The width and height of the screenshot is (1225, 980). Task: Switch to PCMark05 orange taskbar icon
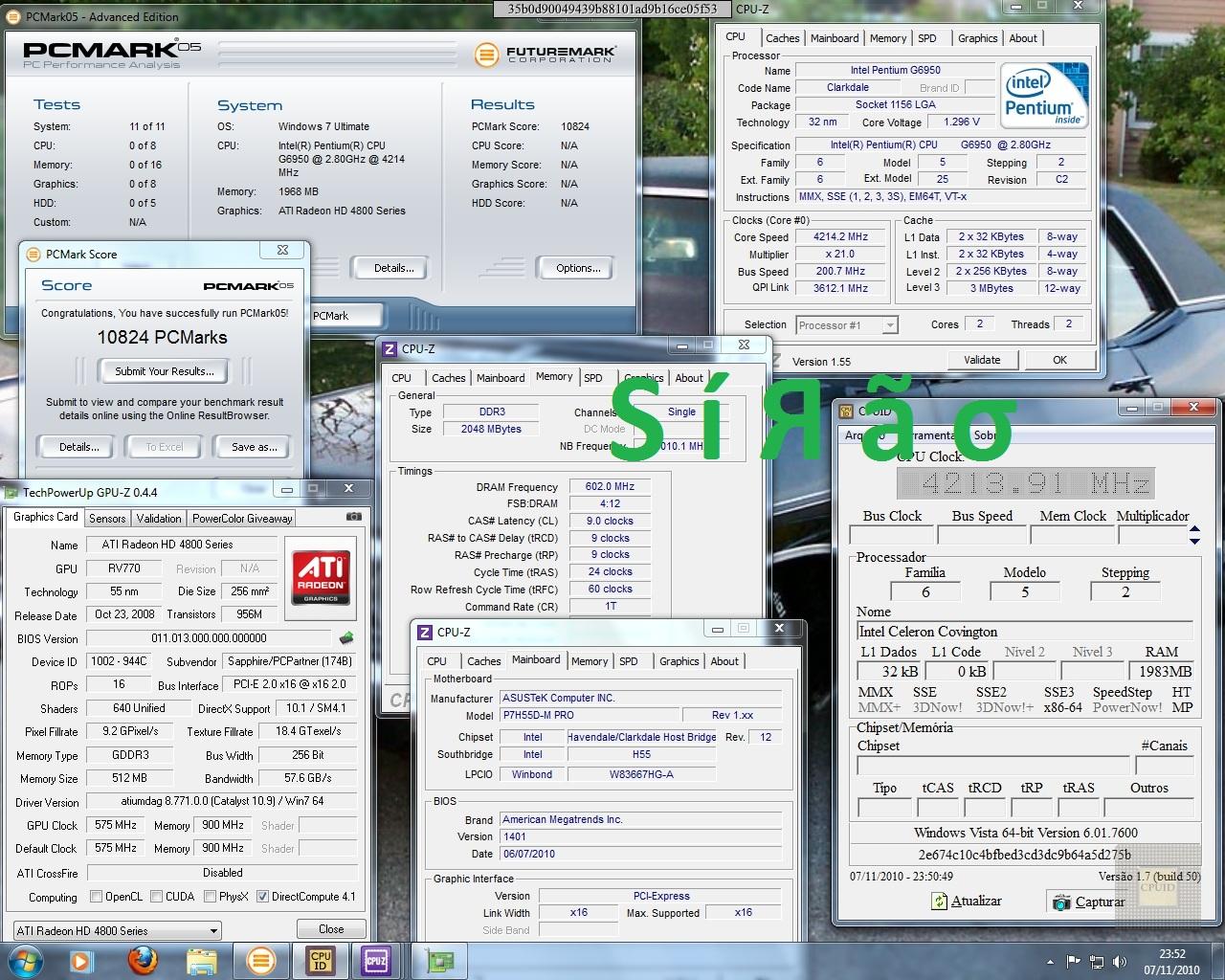[x=260, y=960]
